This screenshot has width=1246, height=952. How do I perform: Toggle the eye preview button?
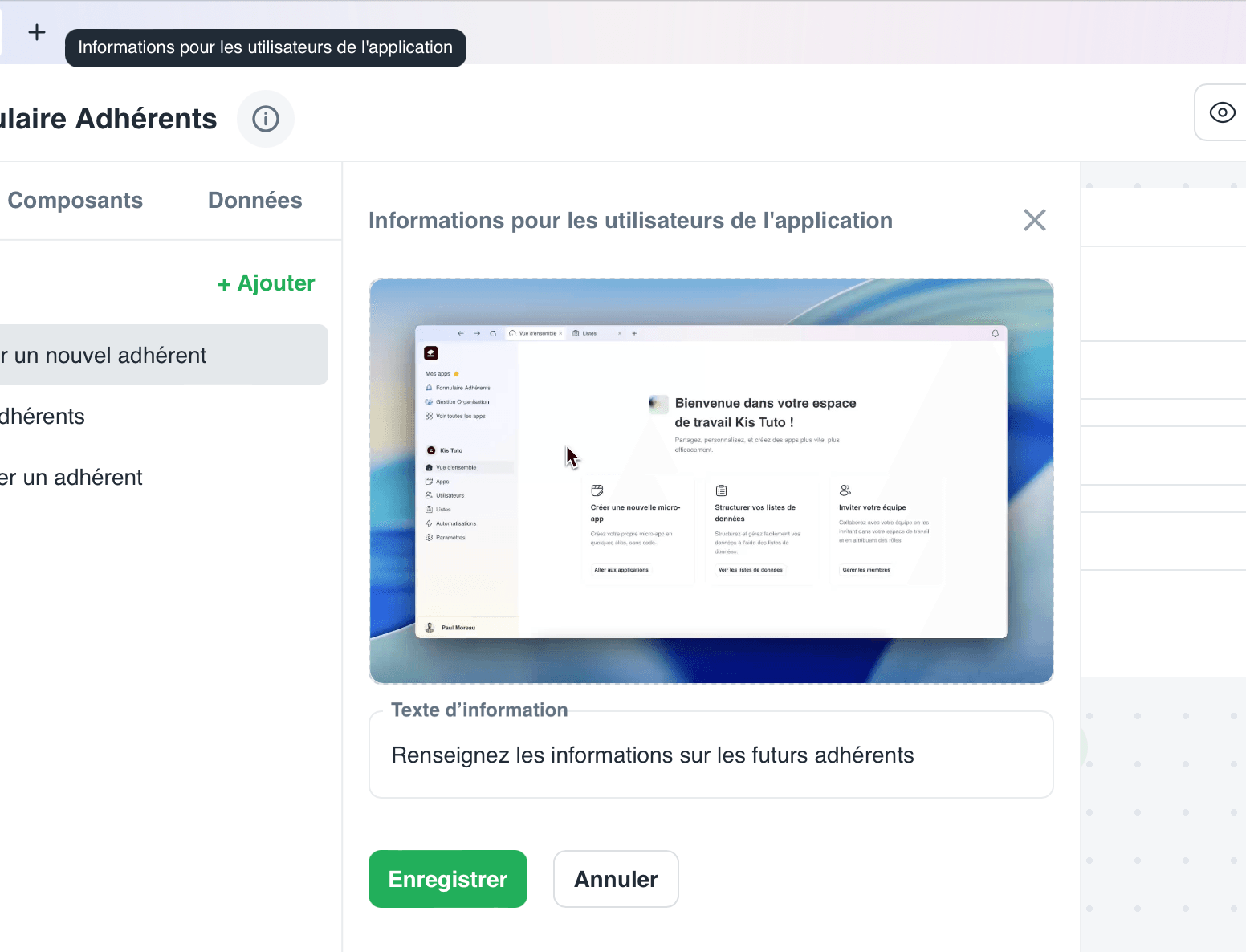(x=1221, y=112)
